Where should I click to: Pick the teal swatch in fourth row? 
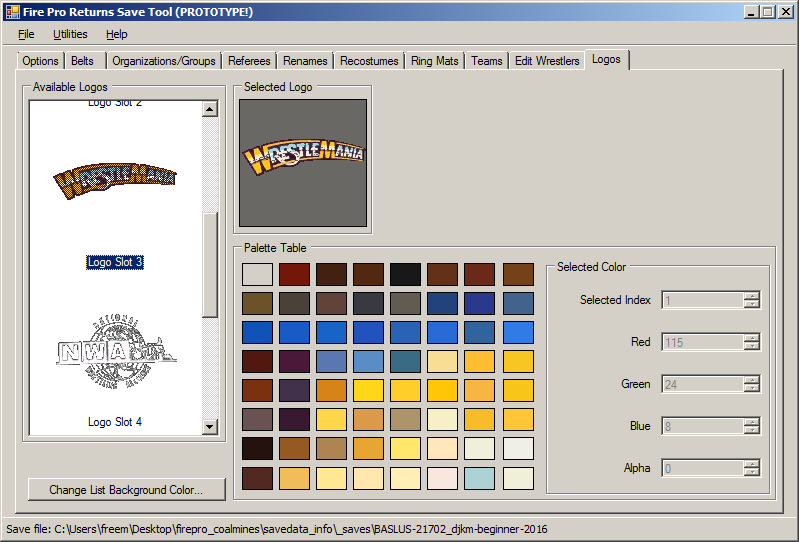tap(405, 361)
